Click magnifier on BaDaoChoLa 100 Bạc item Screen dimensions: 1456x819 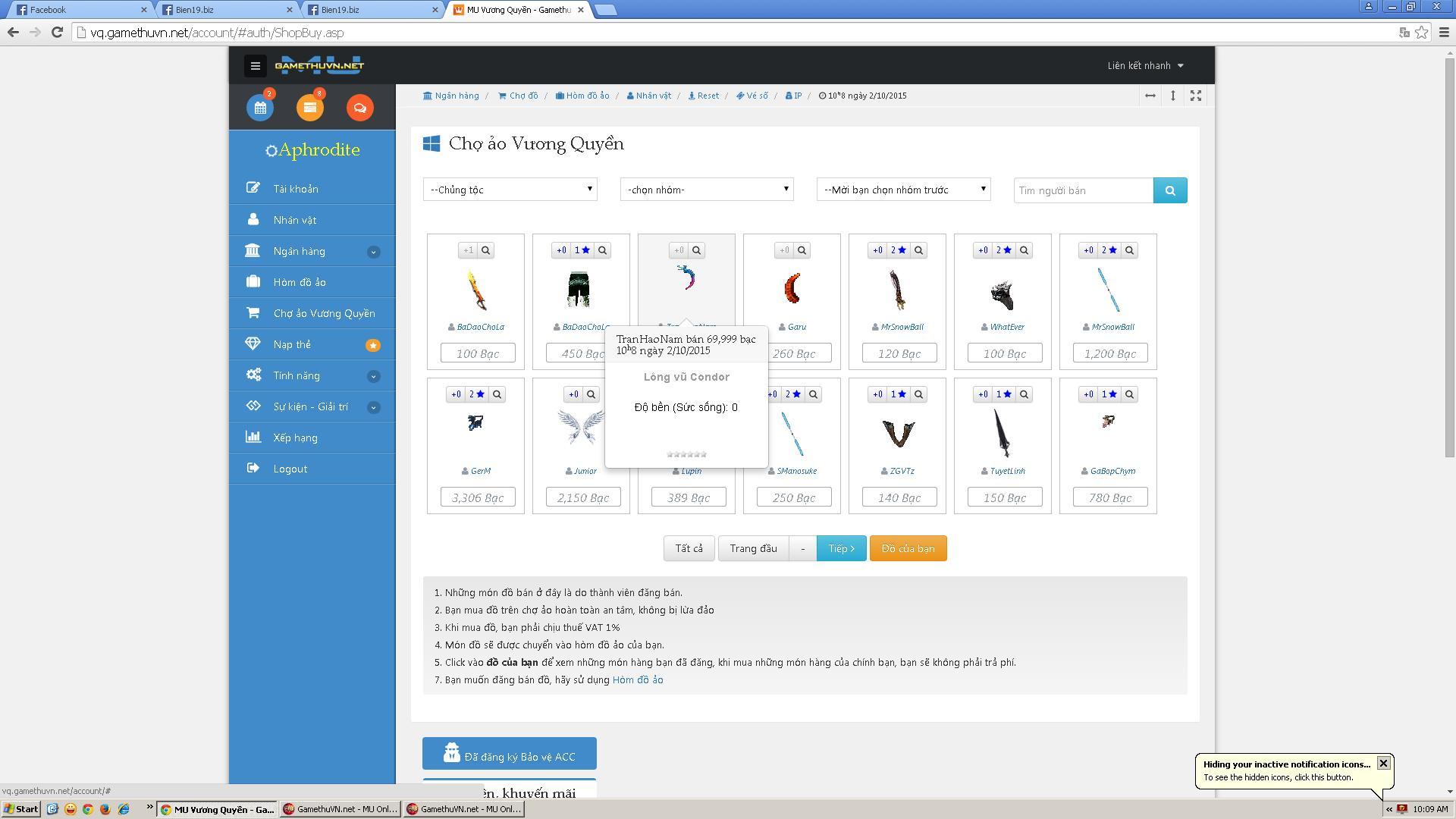[x=486, y=250]
